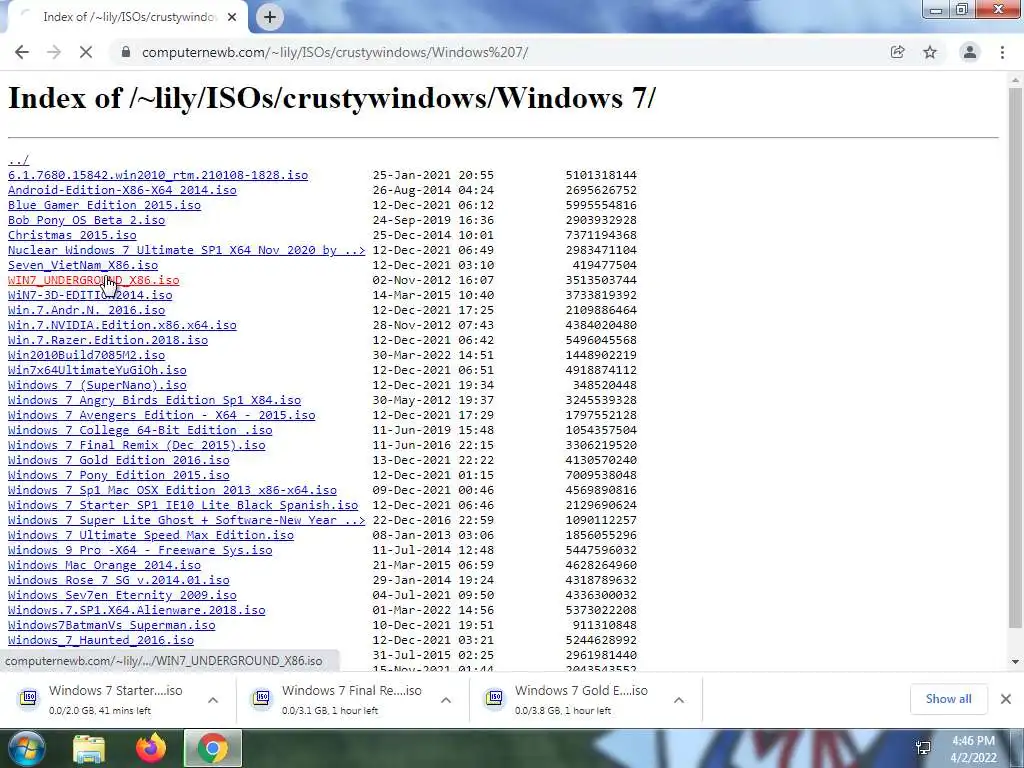Download WiN7-3D-EDITION 2014.iso

click(90, 295)
